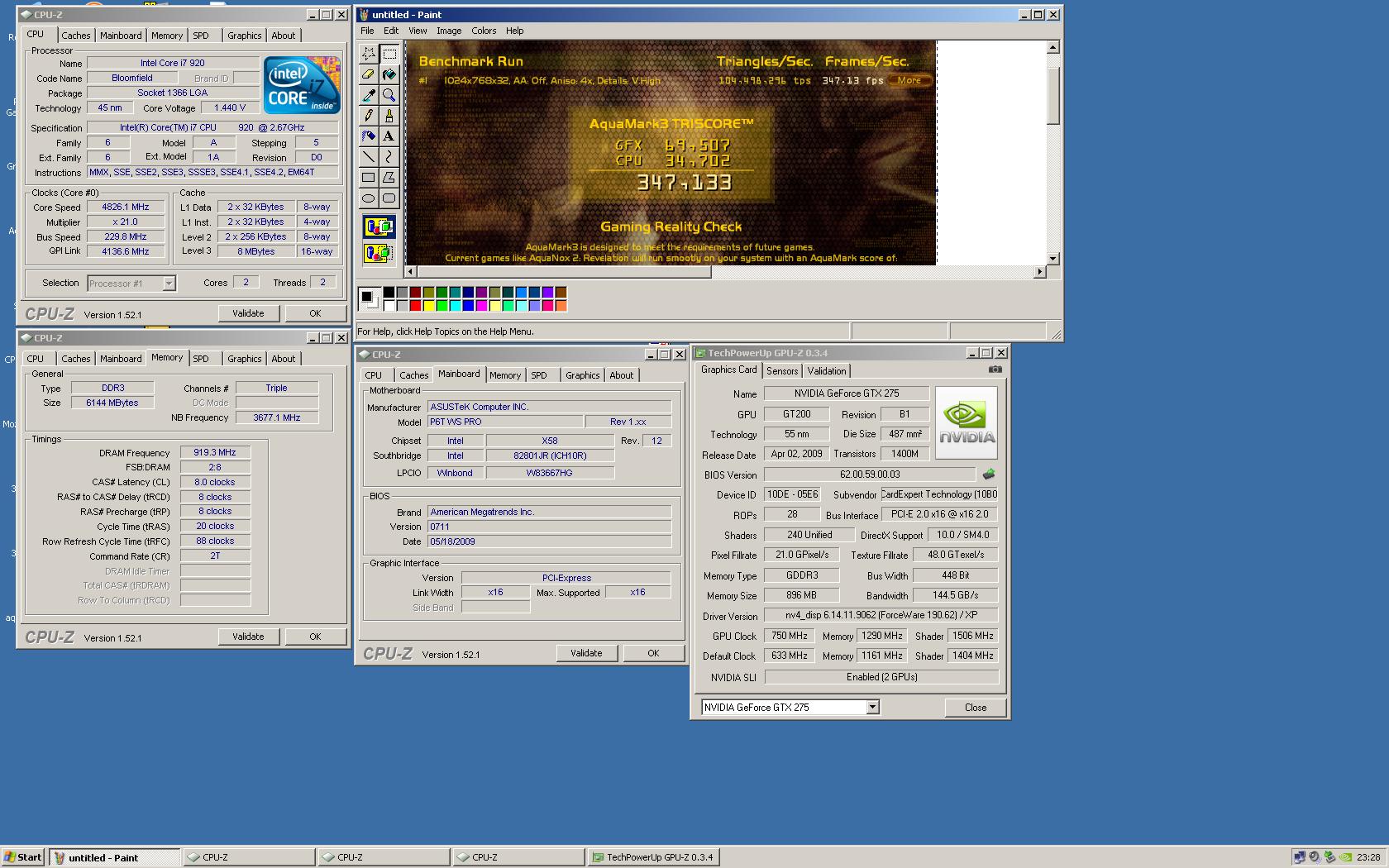
Task: Enable opaque selection mode in Paint
Action: [x=379, y=227]
